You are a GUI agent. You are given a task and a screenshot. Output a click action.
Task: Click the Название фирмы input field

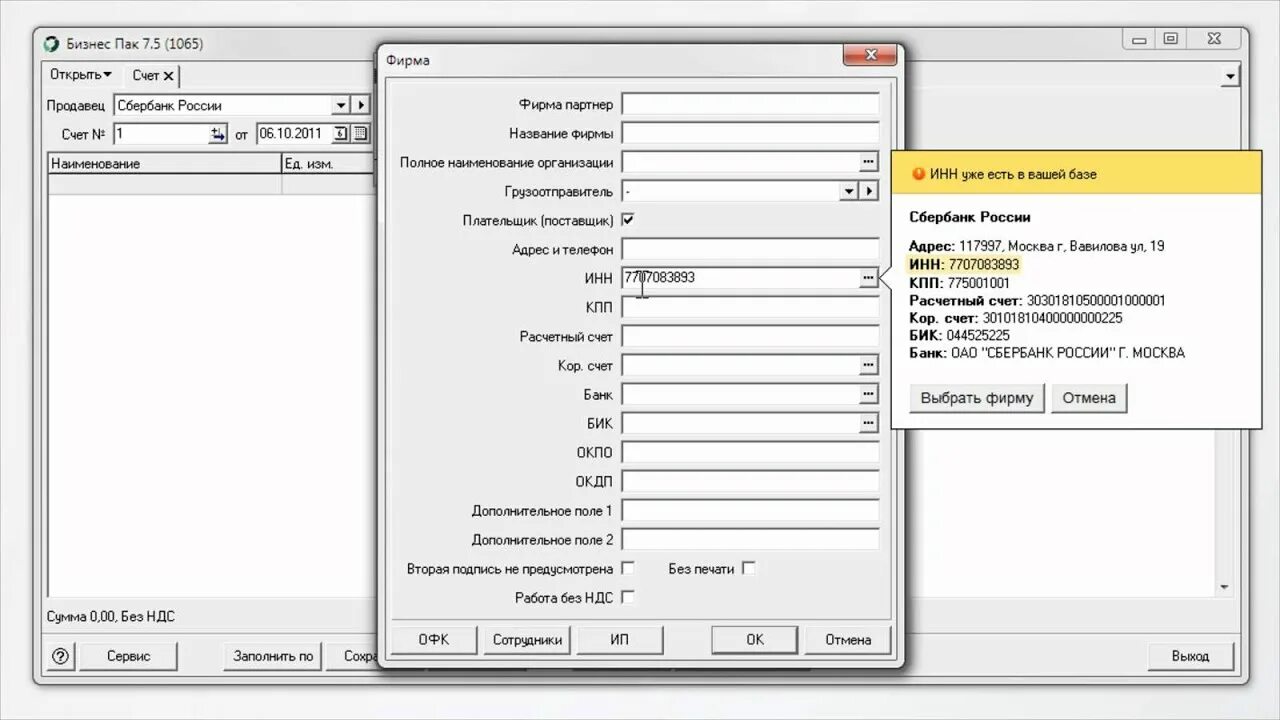(x=750, y=133)
